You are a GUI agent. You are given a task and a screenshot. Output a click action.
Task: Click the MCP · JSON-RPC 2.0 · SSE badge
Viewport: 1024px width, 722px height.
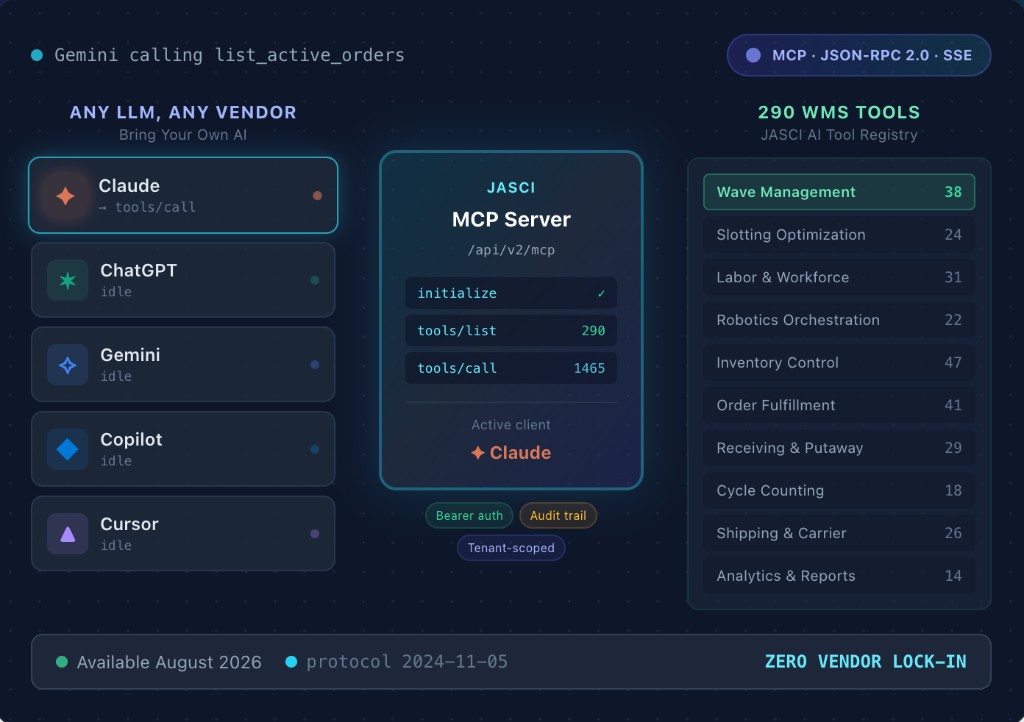859,55
